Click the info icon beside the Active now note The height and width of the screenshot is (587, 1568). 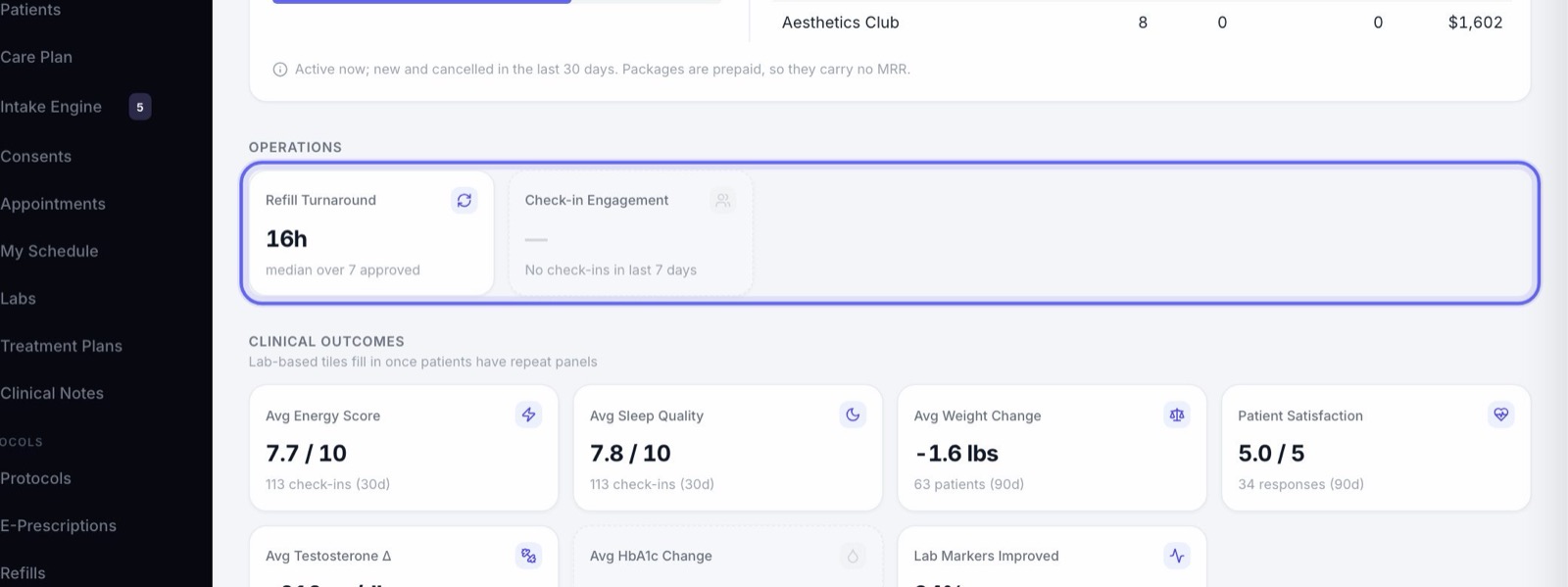[x=280, y=70]
